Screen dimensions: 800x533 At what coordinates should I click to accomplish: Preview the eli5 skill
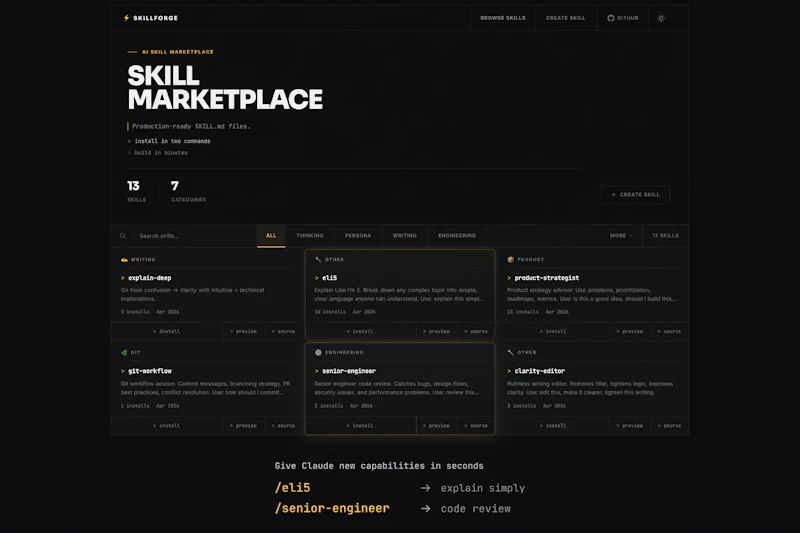(436, 332)
